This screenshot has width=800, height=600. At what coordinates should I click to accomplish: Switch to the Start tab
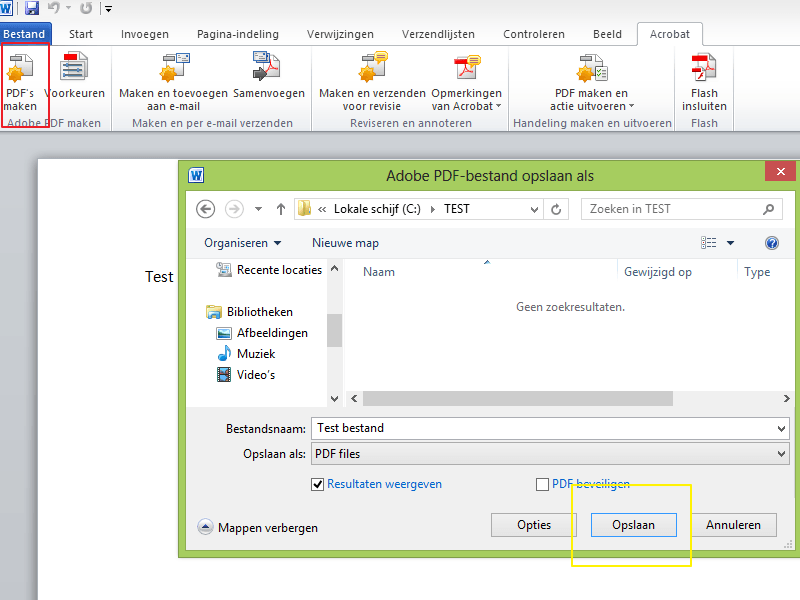pyautogui.click(x=81, y=34)
